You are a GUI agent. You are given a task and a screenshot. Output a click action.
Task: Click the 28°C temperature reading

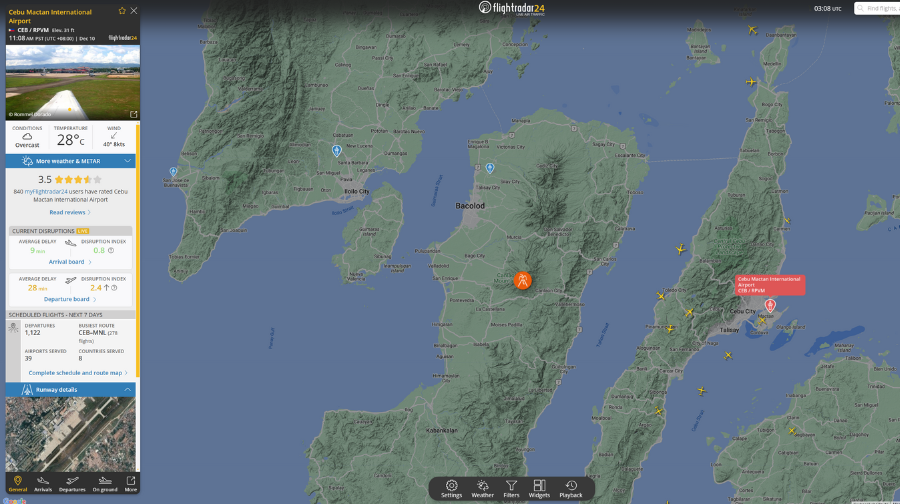tap(71, 139)
